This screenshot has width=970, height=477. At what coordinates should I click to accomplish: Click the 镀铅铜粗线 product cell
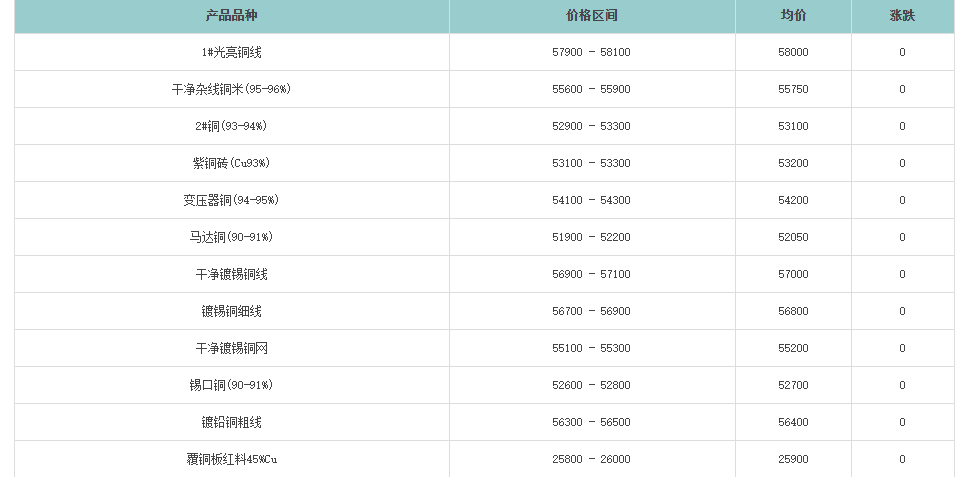[x=231, y=422]
